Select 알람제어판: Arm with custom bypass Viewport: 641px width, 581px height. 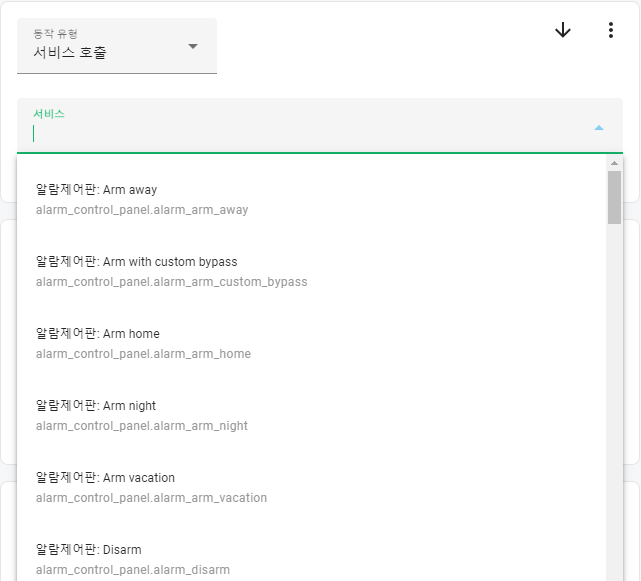pos(312,271)
